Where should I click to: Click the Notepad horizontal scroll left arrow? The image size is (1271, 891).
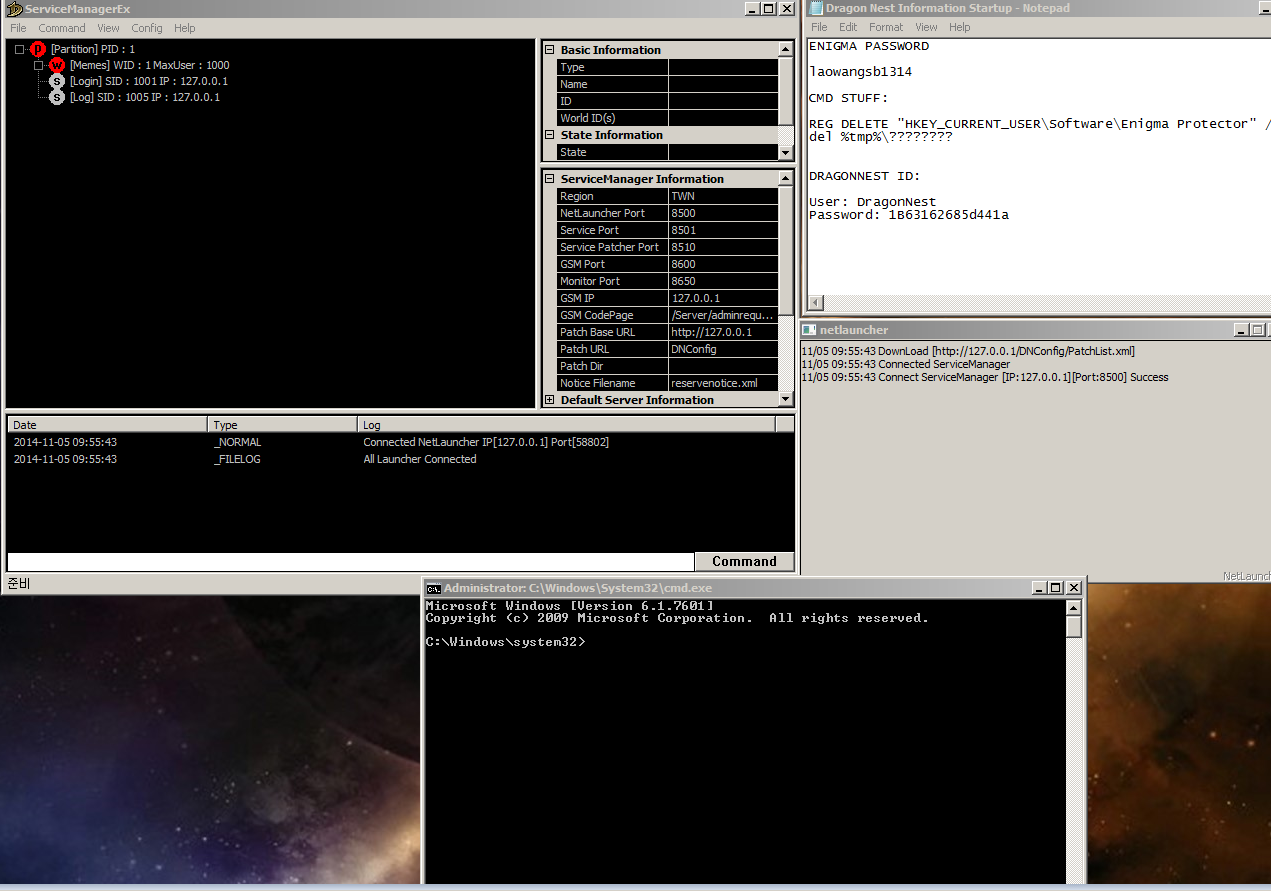coord(816,302)
